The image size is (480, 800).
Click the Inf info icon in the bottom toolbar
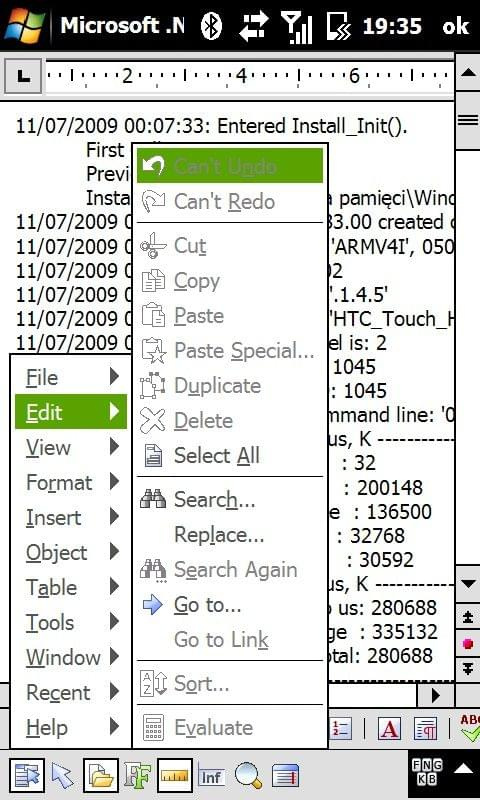coord(211,777)
